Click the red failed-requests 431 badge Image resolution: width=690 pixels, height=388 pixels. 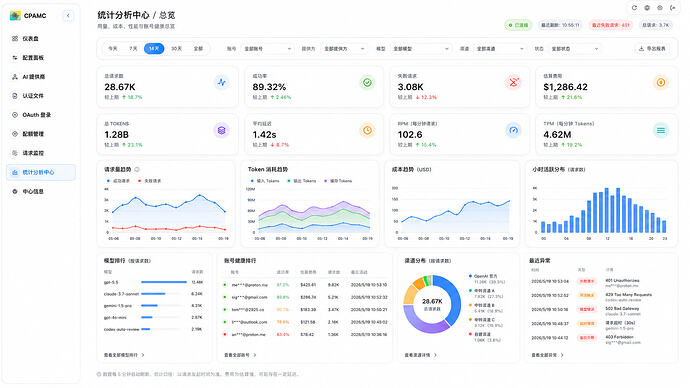(610, 25)
